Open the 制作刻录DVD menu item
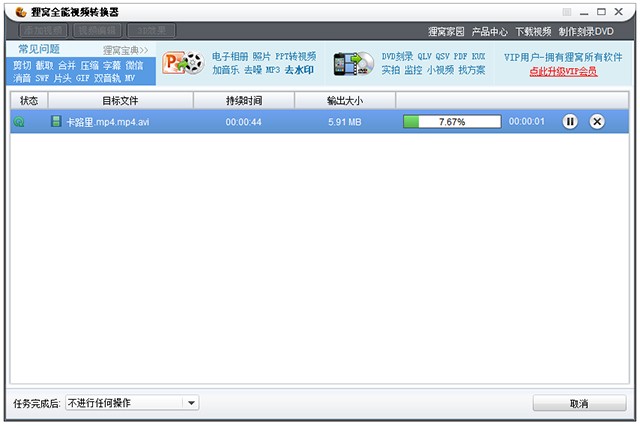Viewport: 640px width, 426px height. tap(586, 31)
